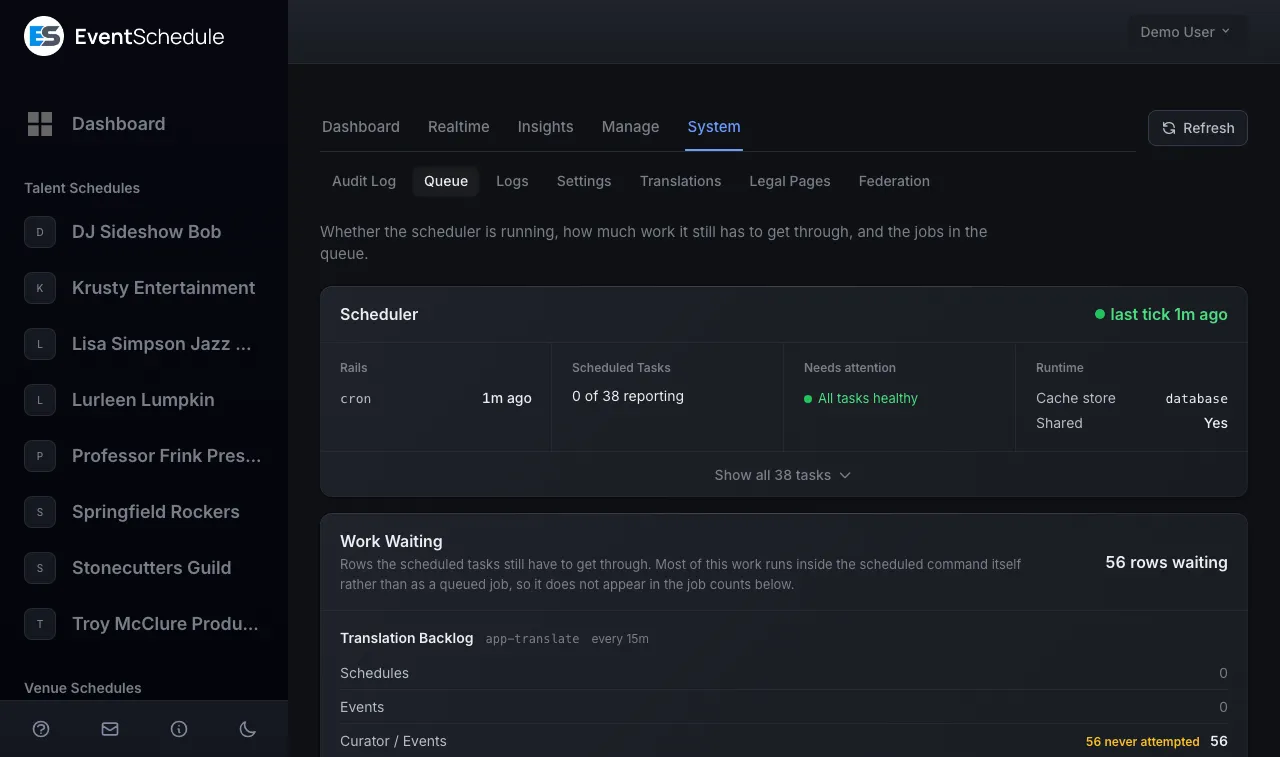
Task: Click the help question mark icon
Action: tap(41, 729)
